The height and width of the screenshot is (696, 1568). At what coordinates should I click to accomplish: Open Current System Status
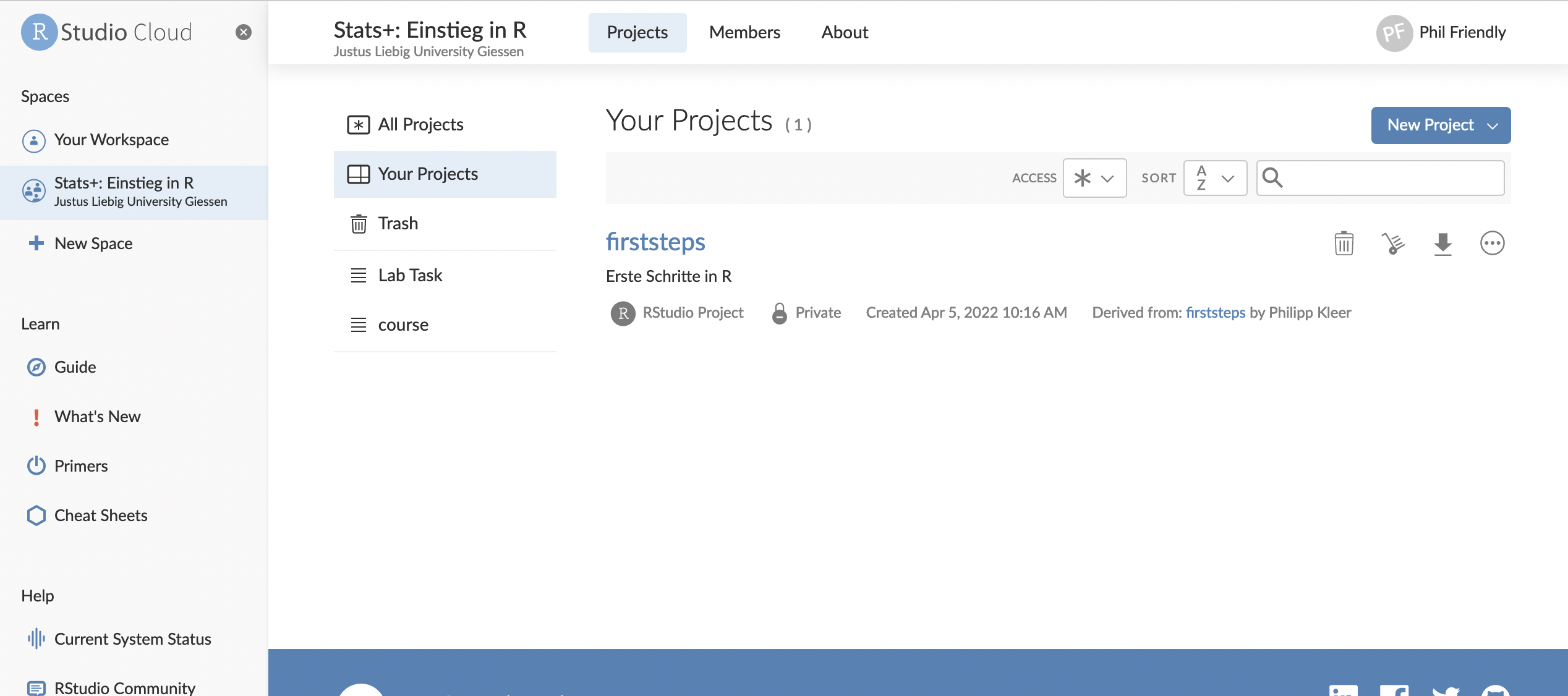[x=133, y=639]
